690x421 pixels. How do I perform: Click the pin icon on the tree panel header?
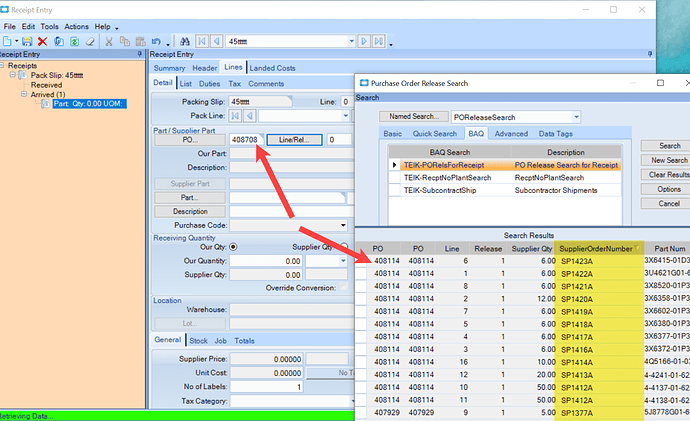tap(139, 54)
